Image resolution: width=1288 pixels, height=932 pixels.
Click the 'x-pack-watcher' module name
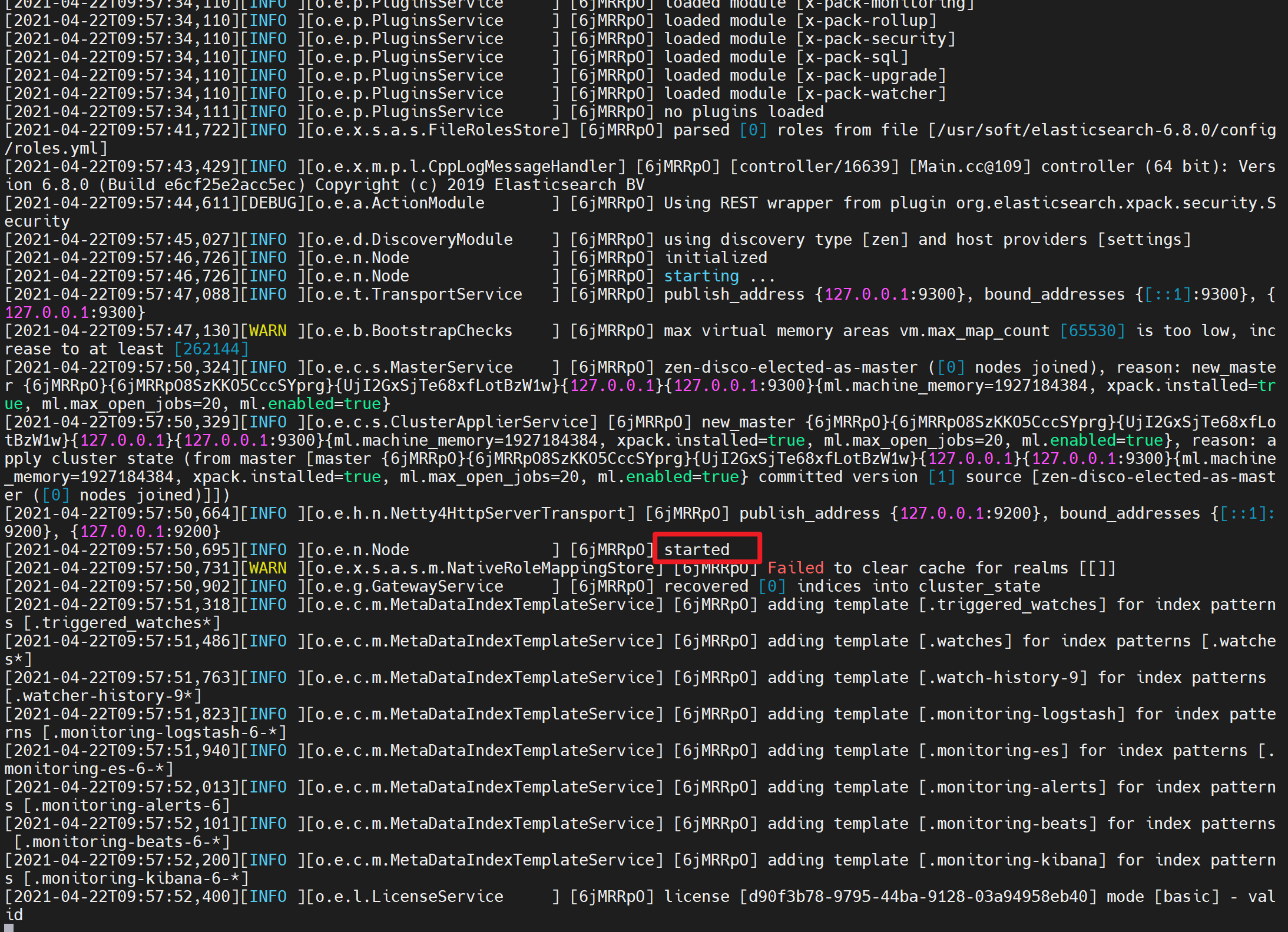pos(870,94)
